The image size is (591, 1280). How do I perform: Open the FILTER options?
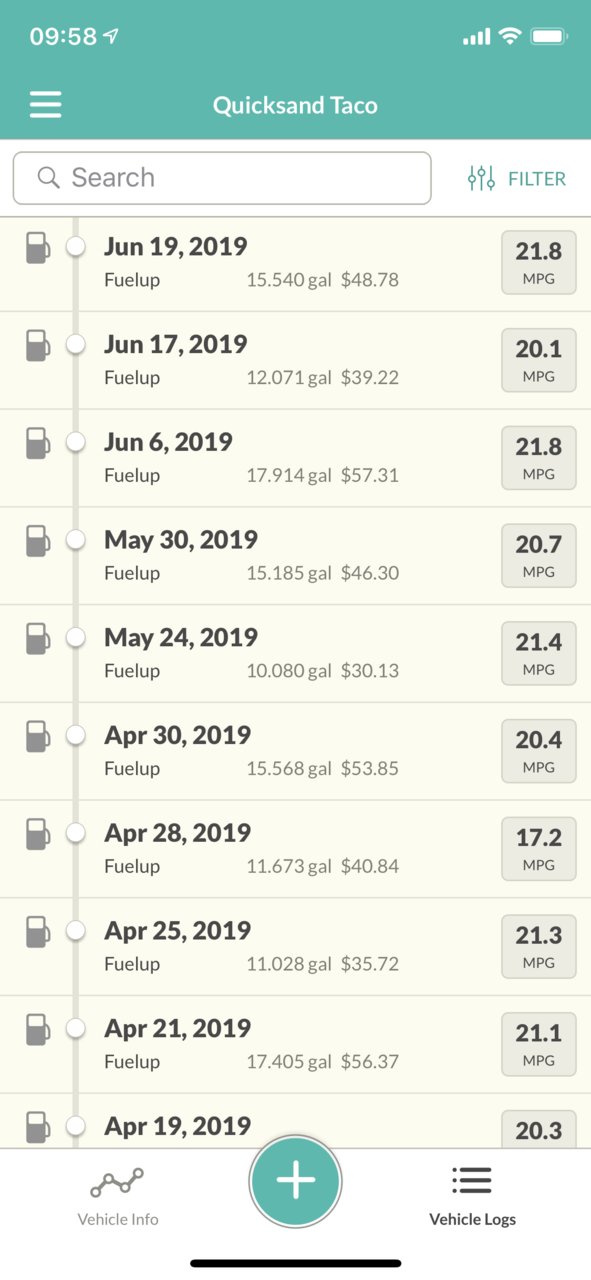coord(516,179)
